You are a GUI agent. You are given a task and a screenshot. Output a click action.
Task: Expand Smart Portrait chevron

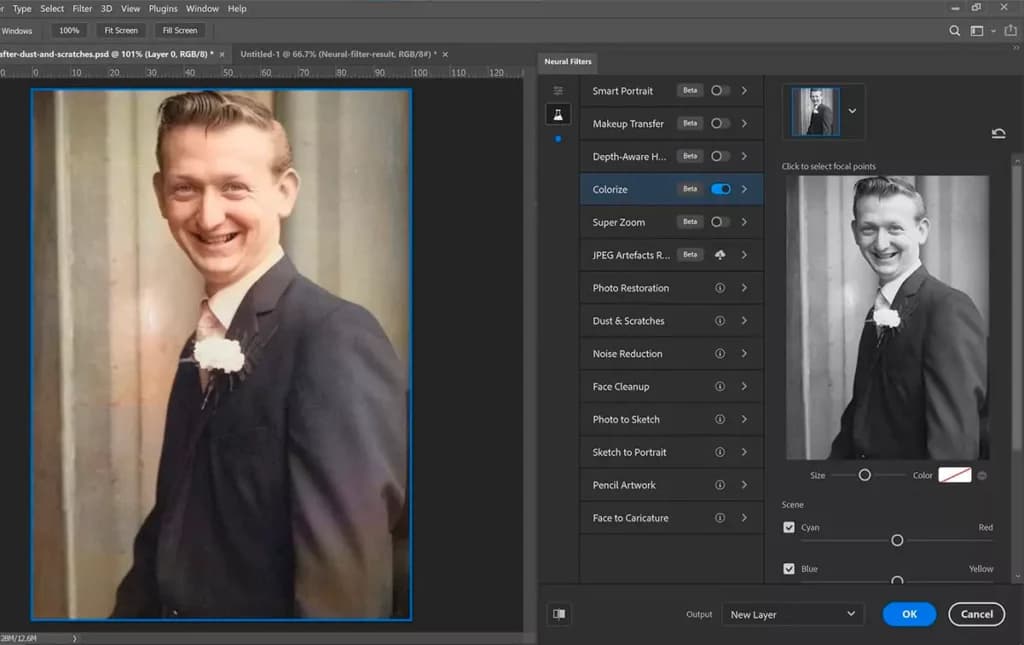pos(744,91)
